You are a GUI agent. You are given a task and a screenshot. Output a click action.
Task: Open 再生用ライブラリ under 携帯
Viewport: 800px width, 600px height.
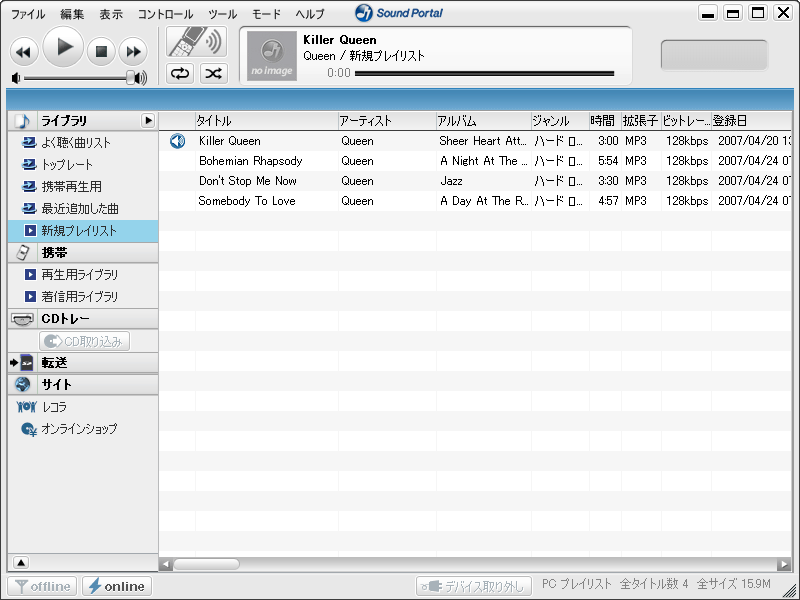pos(79,274)
